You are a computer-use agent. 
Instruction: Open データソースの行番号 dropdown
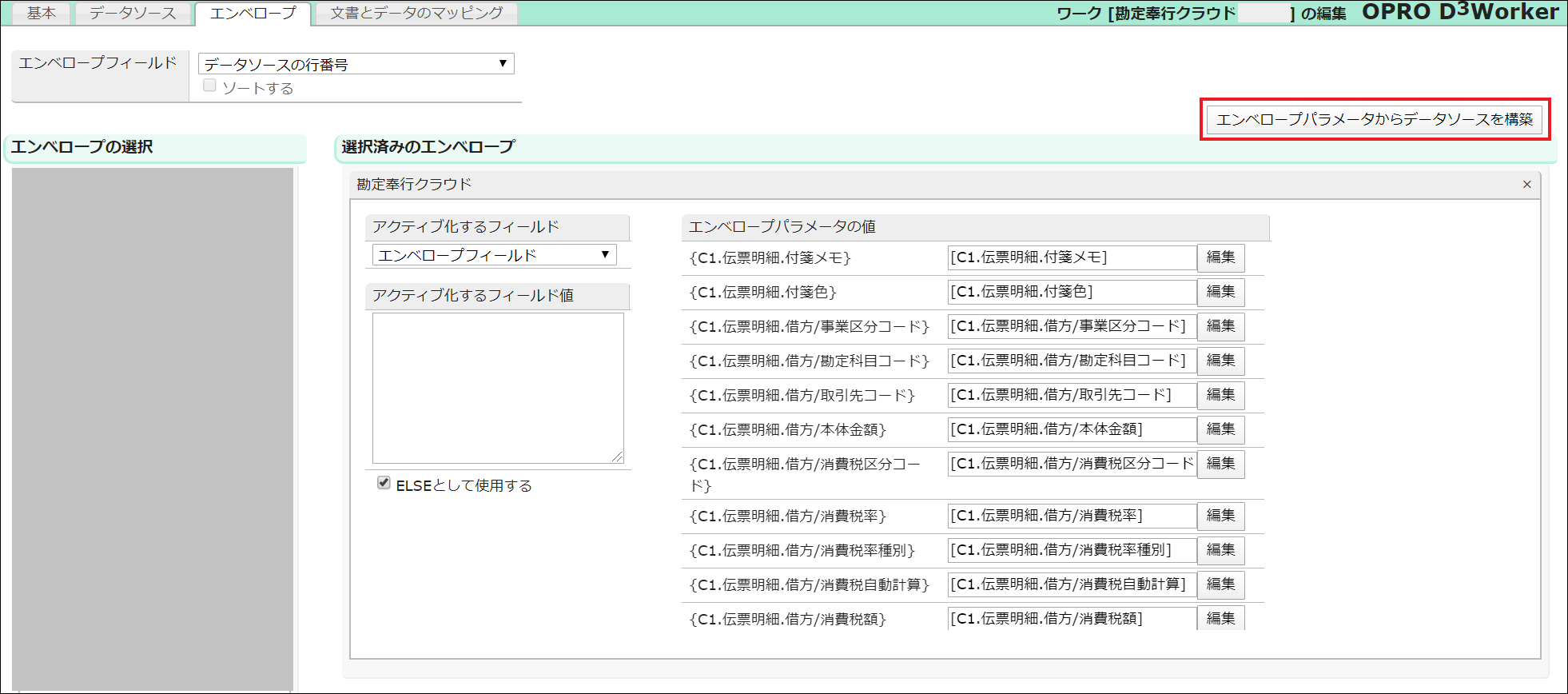click(x=356, y=64)
